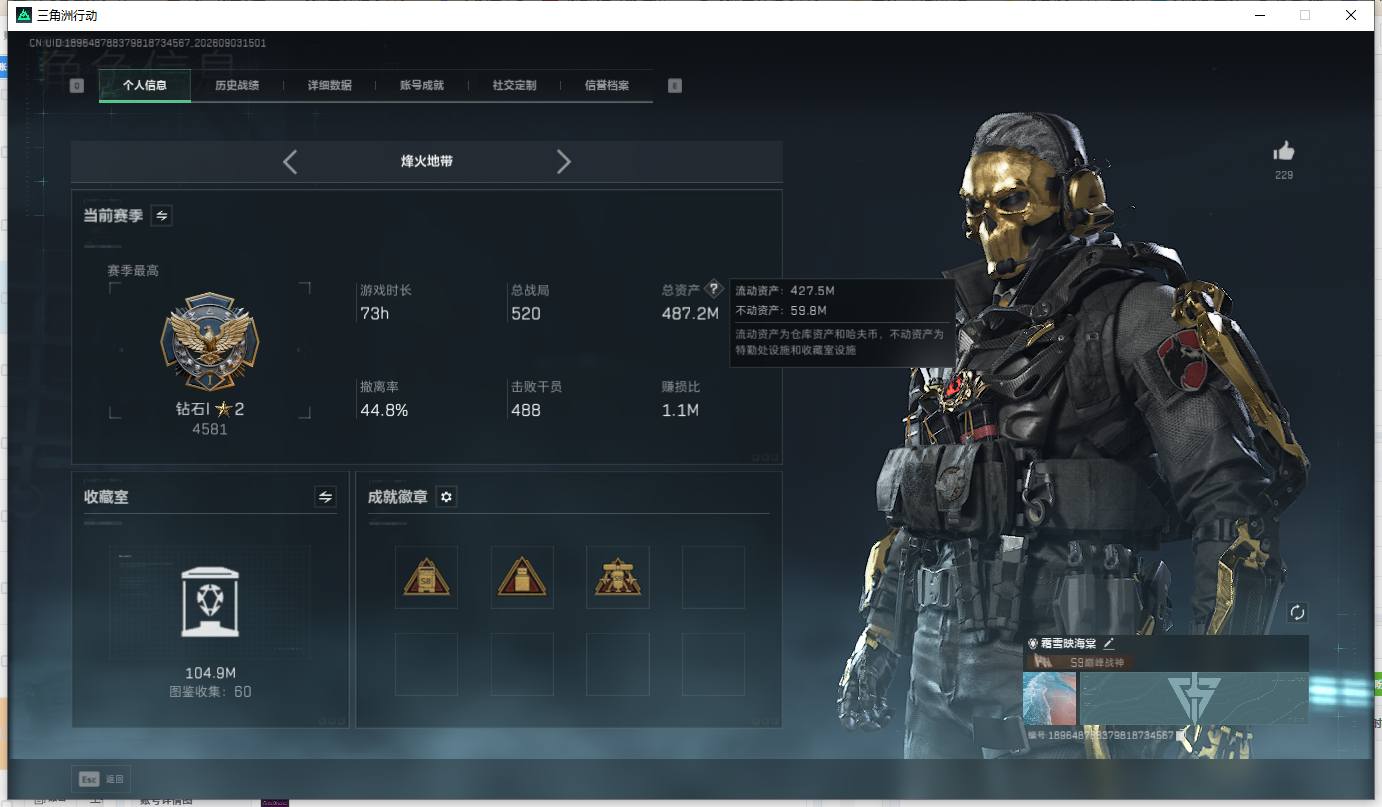The width and height of the screenshot is (1382, 807).
Task: Click the like count 229
Action: (1284, 175)
